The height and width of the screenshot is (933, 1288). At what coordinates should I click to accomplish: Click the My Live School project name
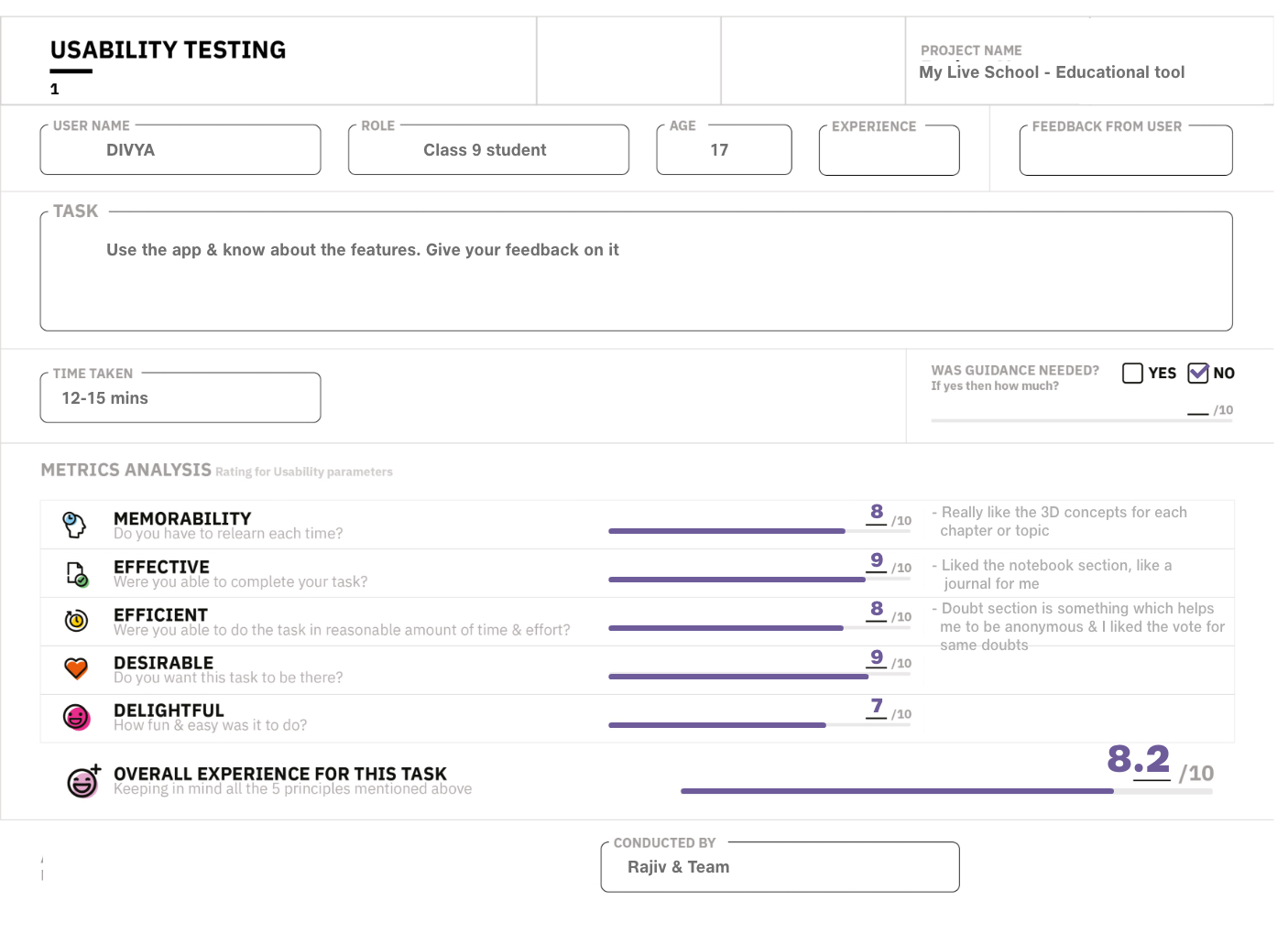pos(1051,72)
